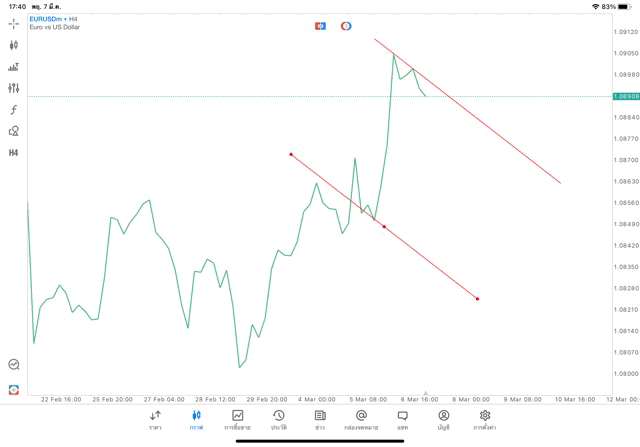Open the chart analysis icon at bottom-left
This screenshot has height=447, width=640.
[x=14, y=365]
